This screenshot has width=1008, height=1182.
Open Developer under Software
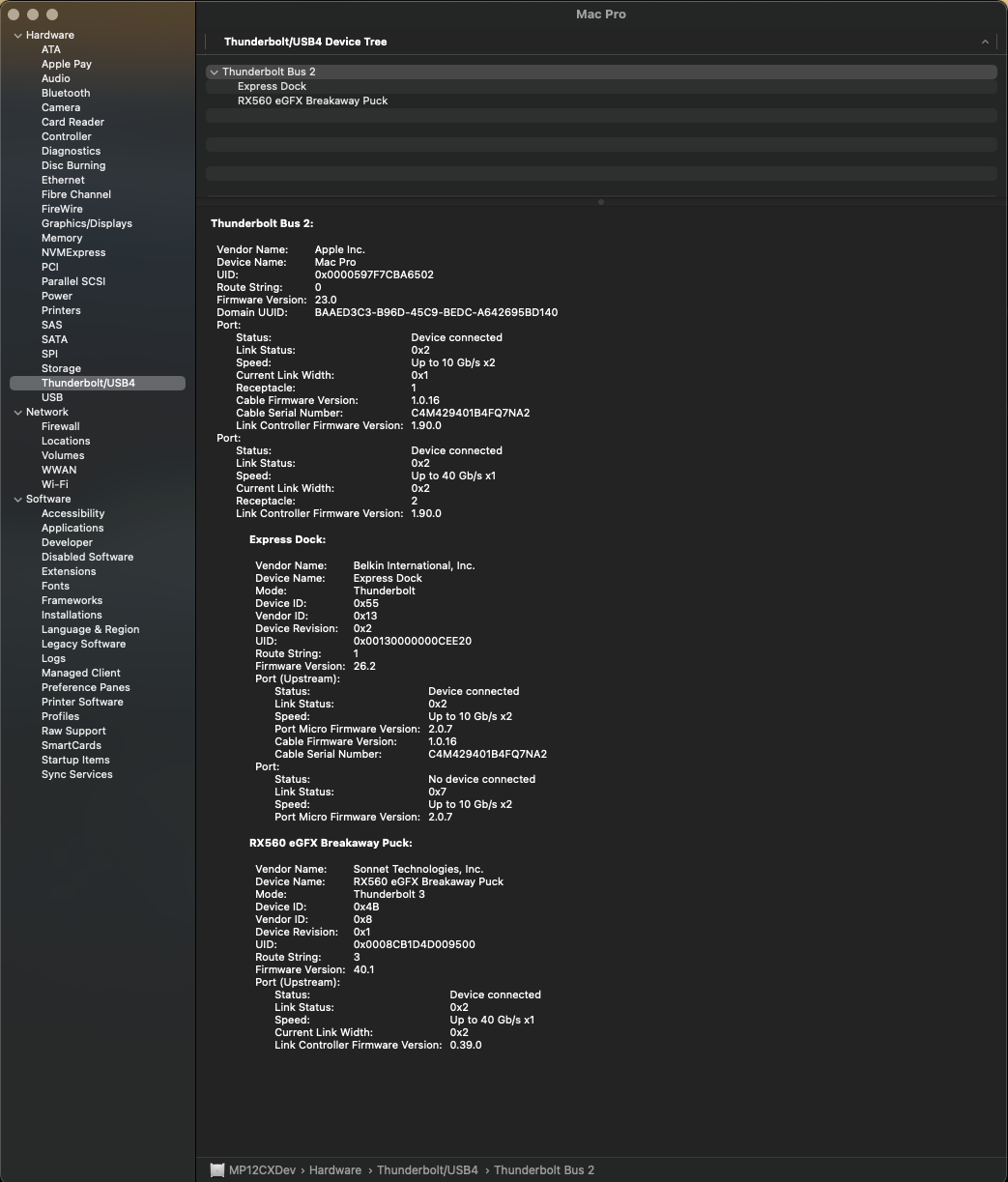[68, 542]
